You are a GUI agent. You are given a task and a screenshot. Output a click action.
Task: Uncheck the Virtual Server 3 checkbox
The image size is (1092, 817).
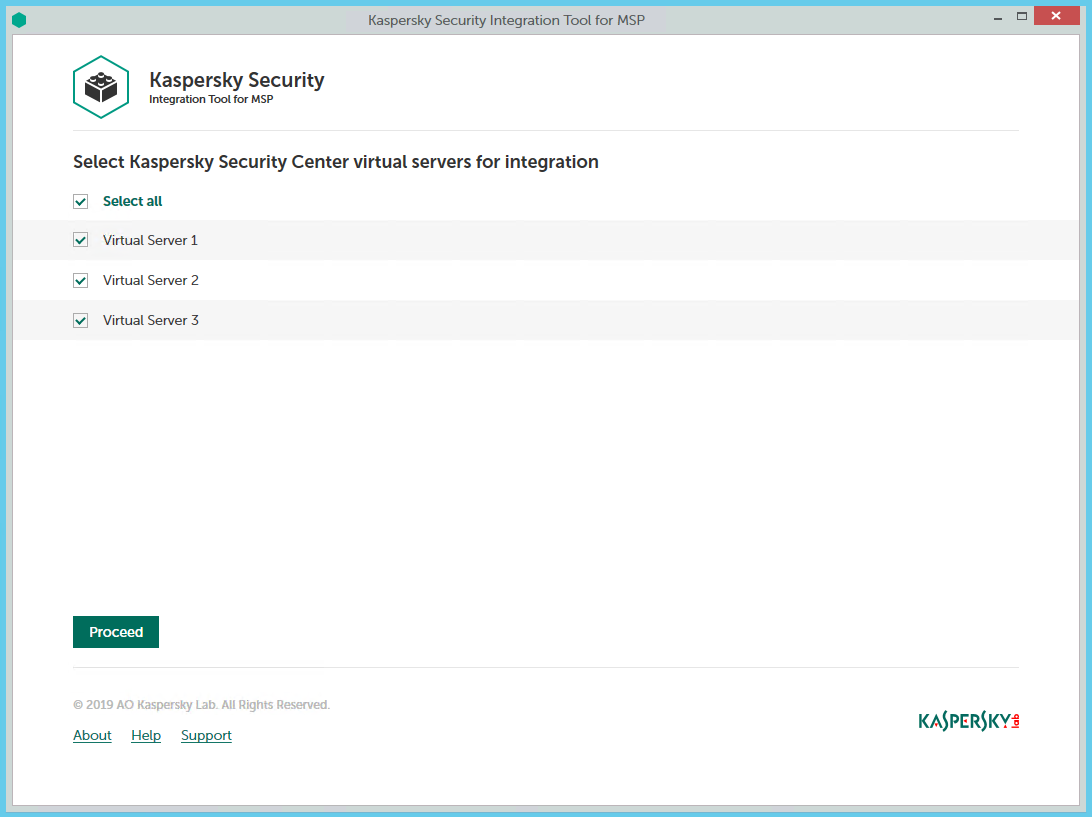[x=81, y=321]
